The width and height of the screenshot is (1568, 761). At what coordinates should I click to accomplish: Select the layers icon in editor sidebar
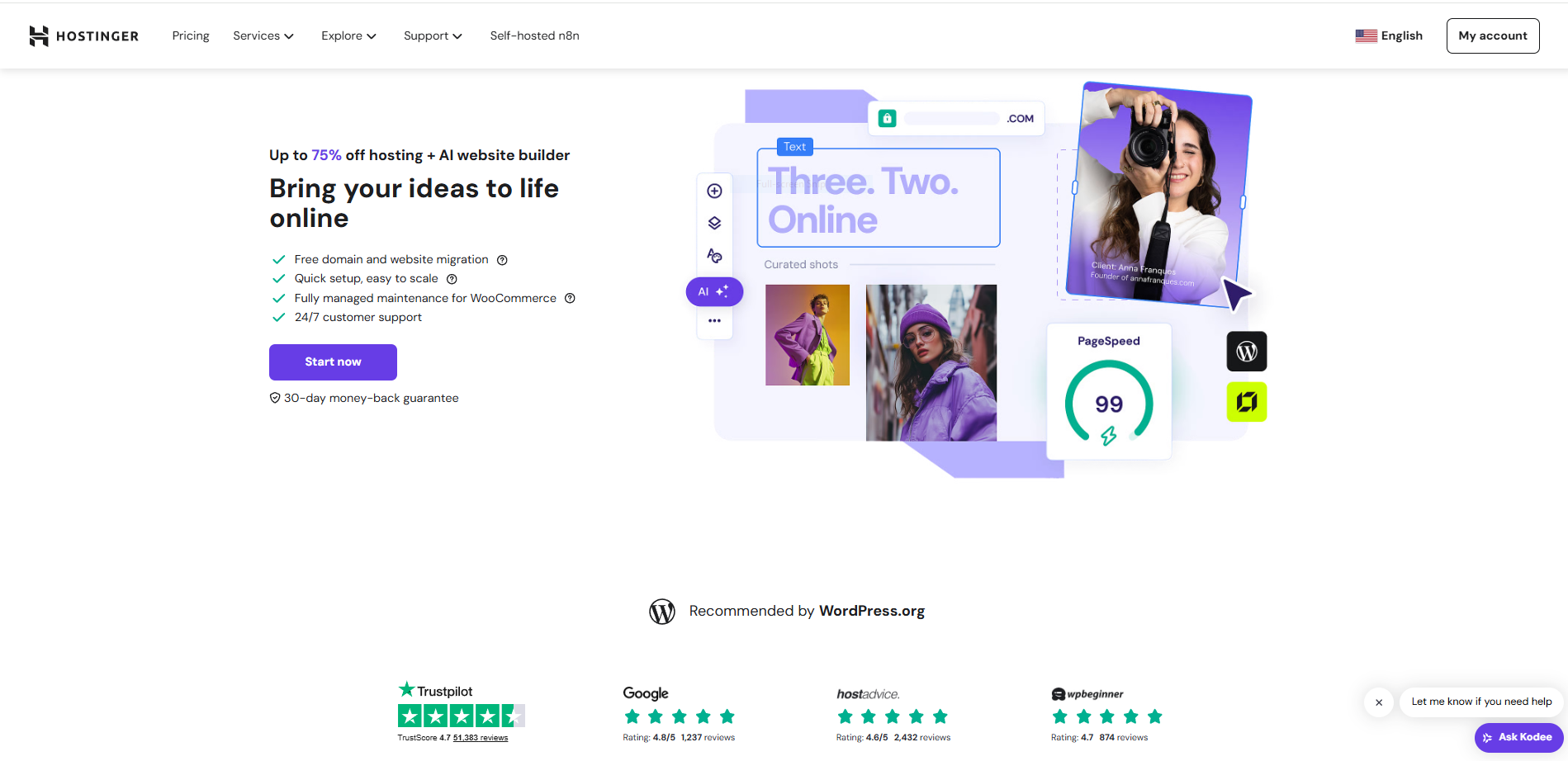715,224
